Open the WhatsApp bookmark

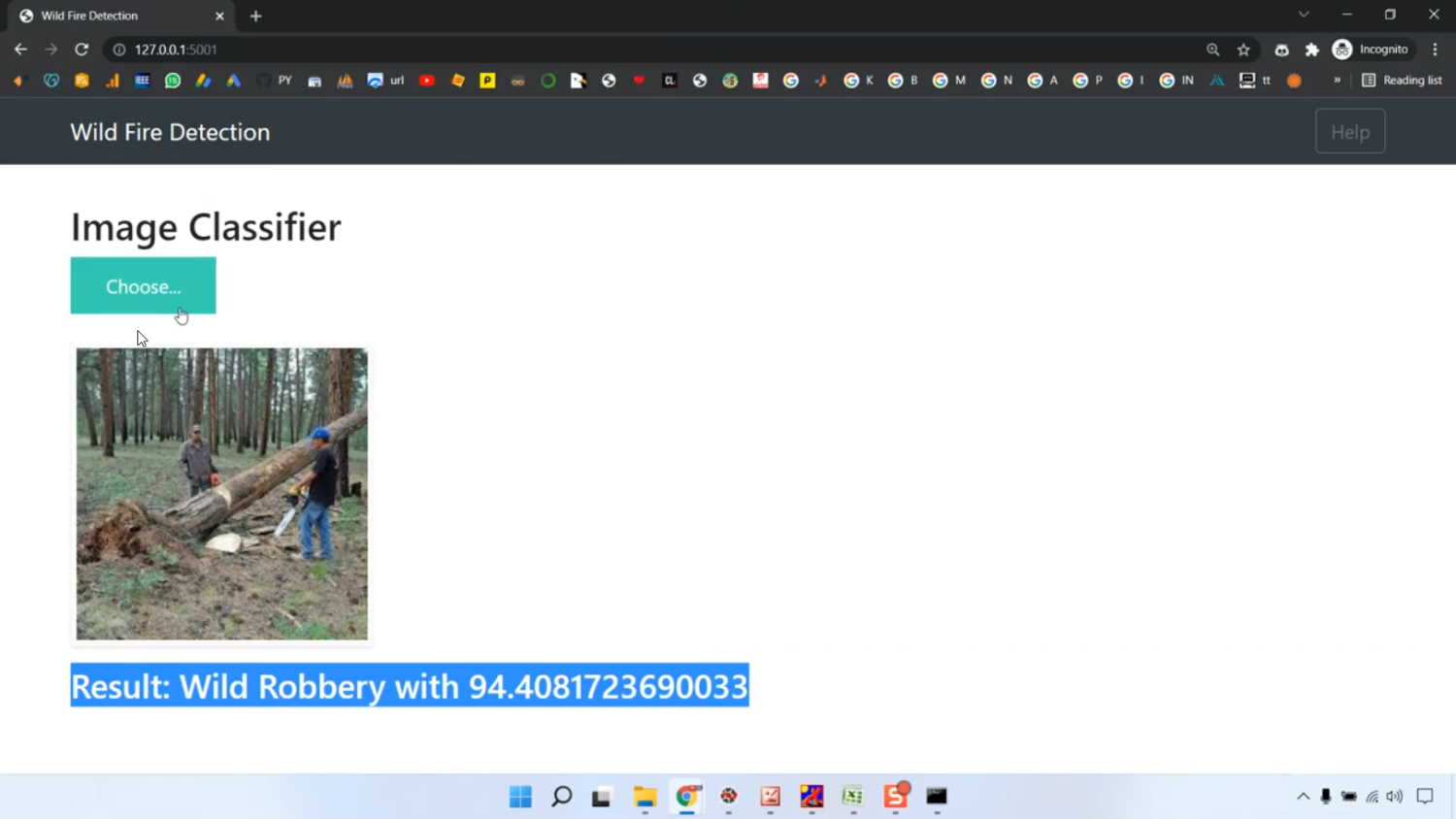pyautogui.click(x=173, y=81)
